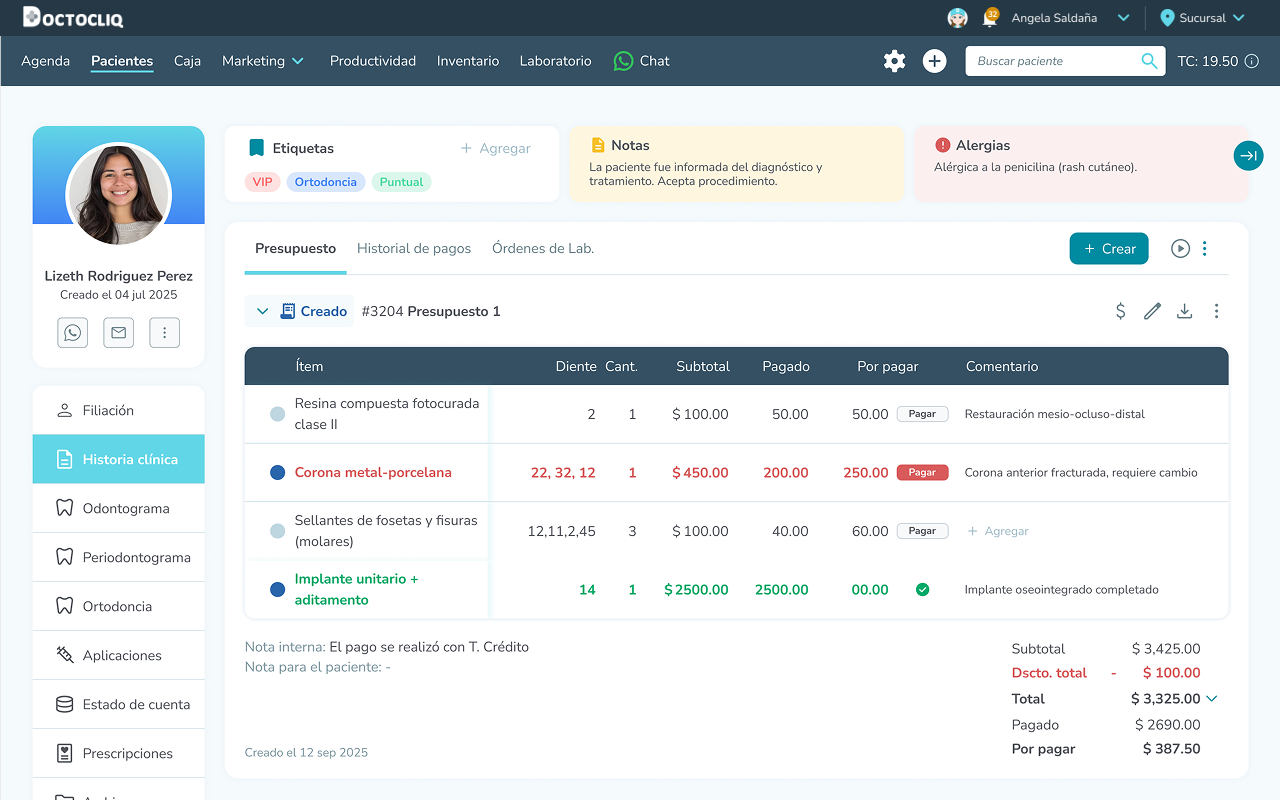The image size is (1280, 800).
Task: Go to Agenda in navigation bar
Action: pos(46,61)
